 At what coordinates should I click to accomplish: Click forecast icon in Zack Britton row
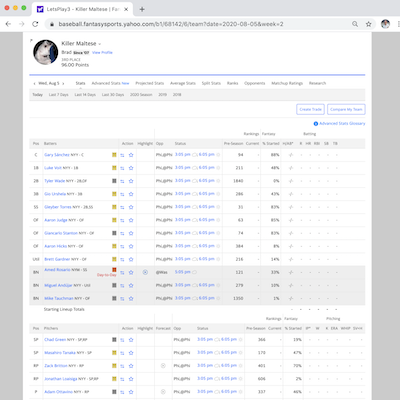tap(163, 366)
